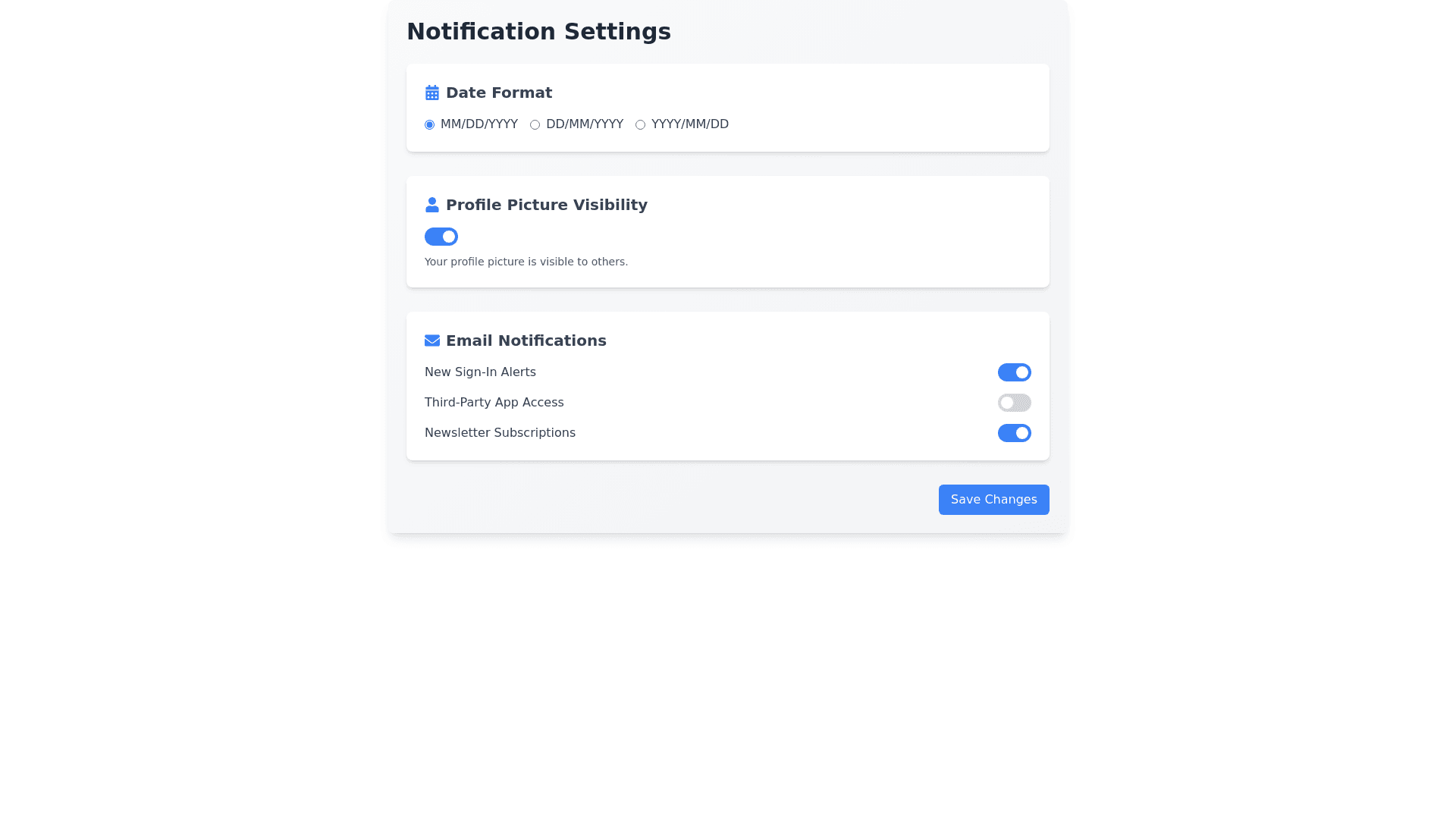Disable the New Sign-In Alerts toggle
This screenshot has height=819, width=1456.
[1014, 372]
